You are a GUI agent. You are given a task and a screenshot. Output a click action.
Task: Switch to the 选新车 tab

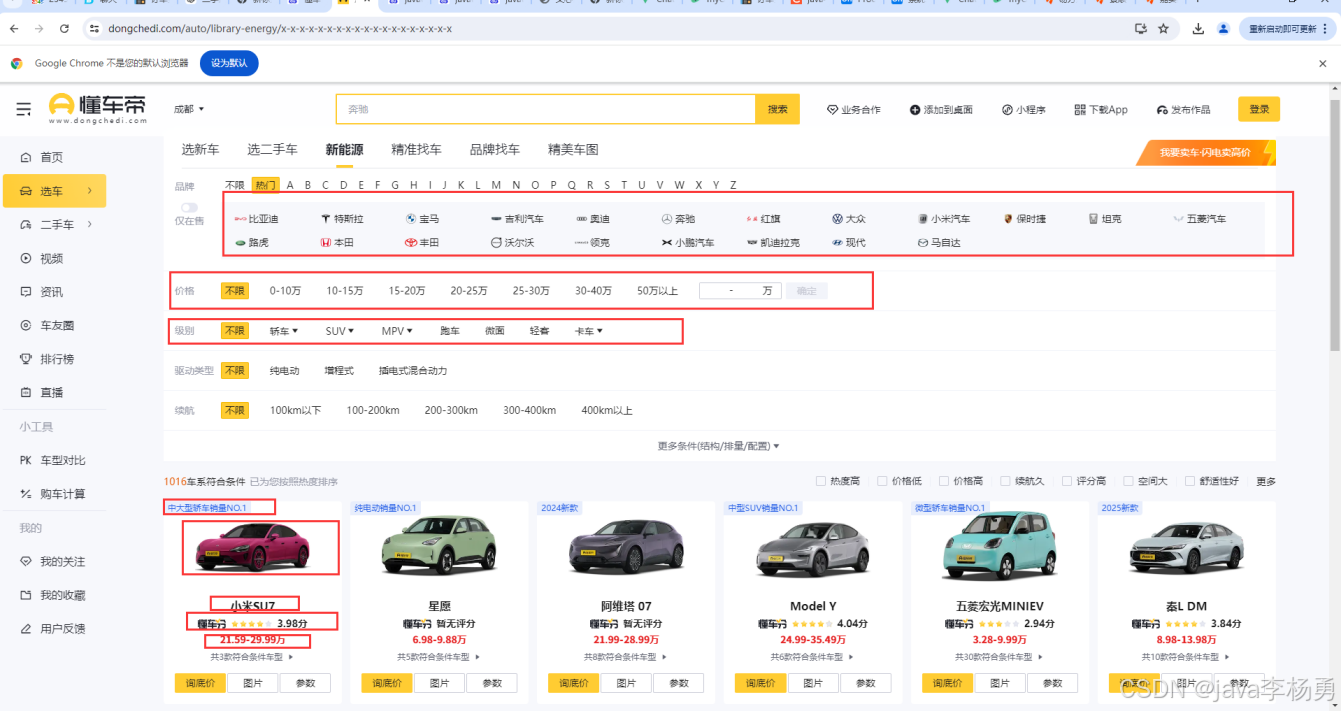(200, 150)
